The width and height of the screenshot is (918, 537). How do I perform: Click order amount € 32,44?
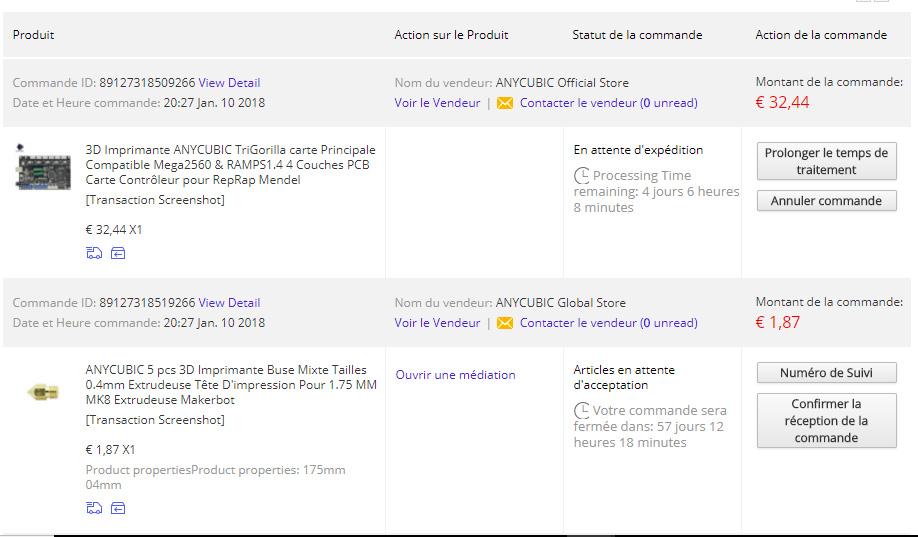point(782,102)
